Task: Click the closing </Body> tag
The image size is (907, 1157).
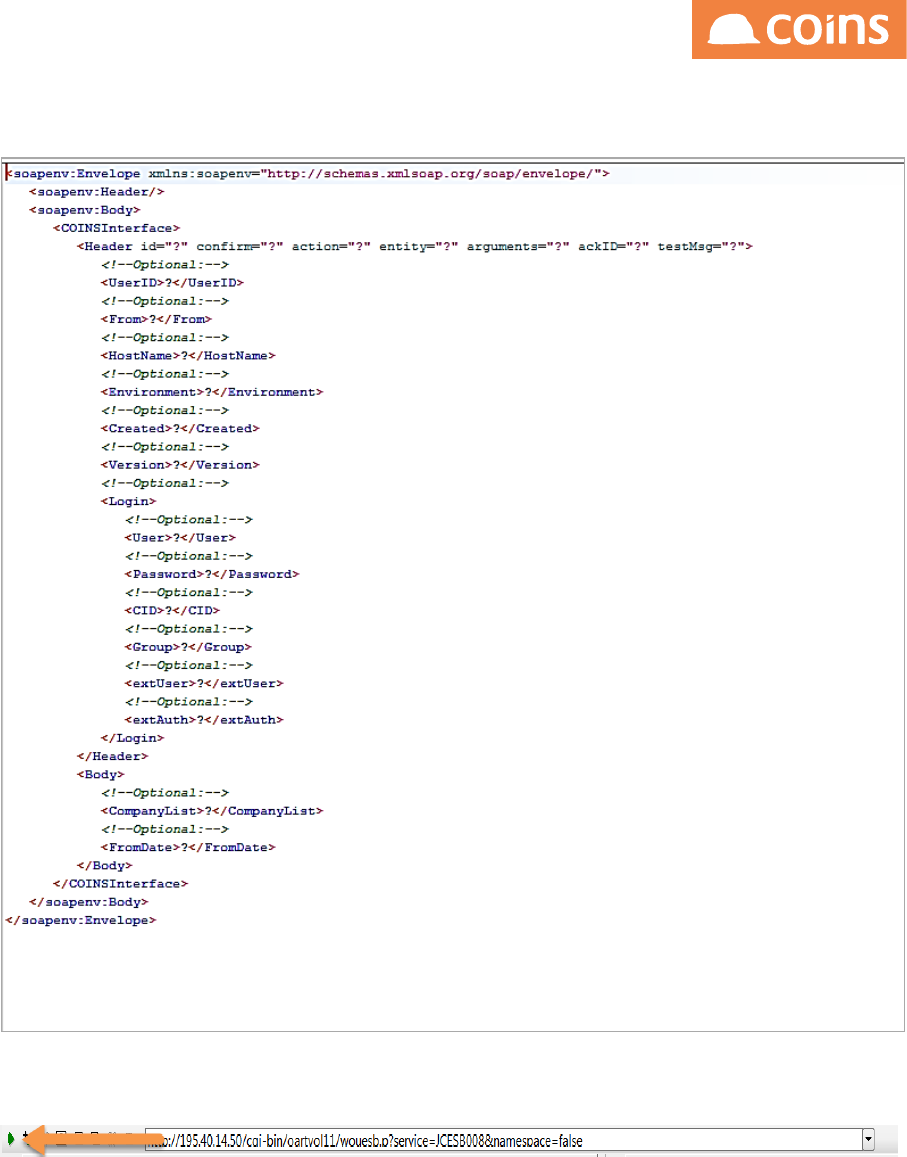Action: tap(104, 866)
